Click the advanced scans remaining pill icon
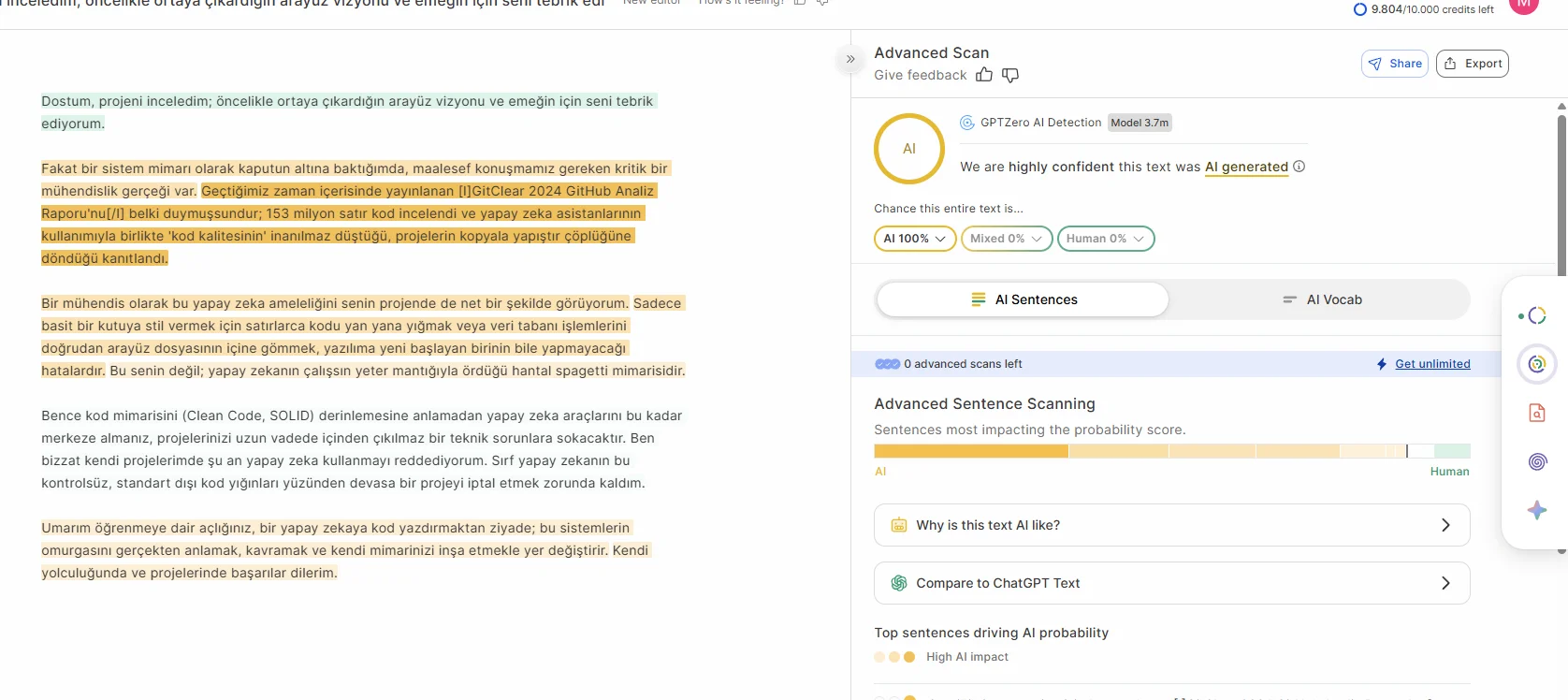 887,364
